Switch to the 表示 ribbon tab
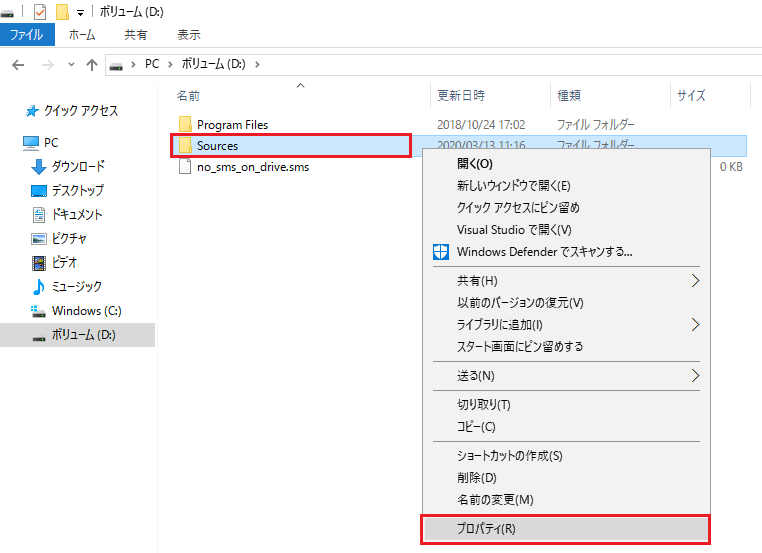The image size is (762, 553). tap(189, 35)
